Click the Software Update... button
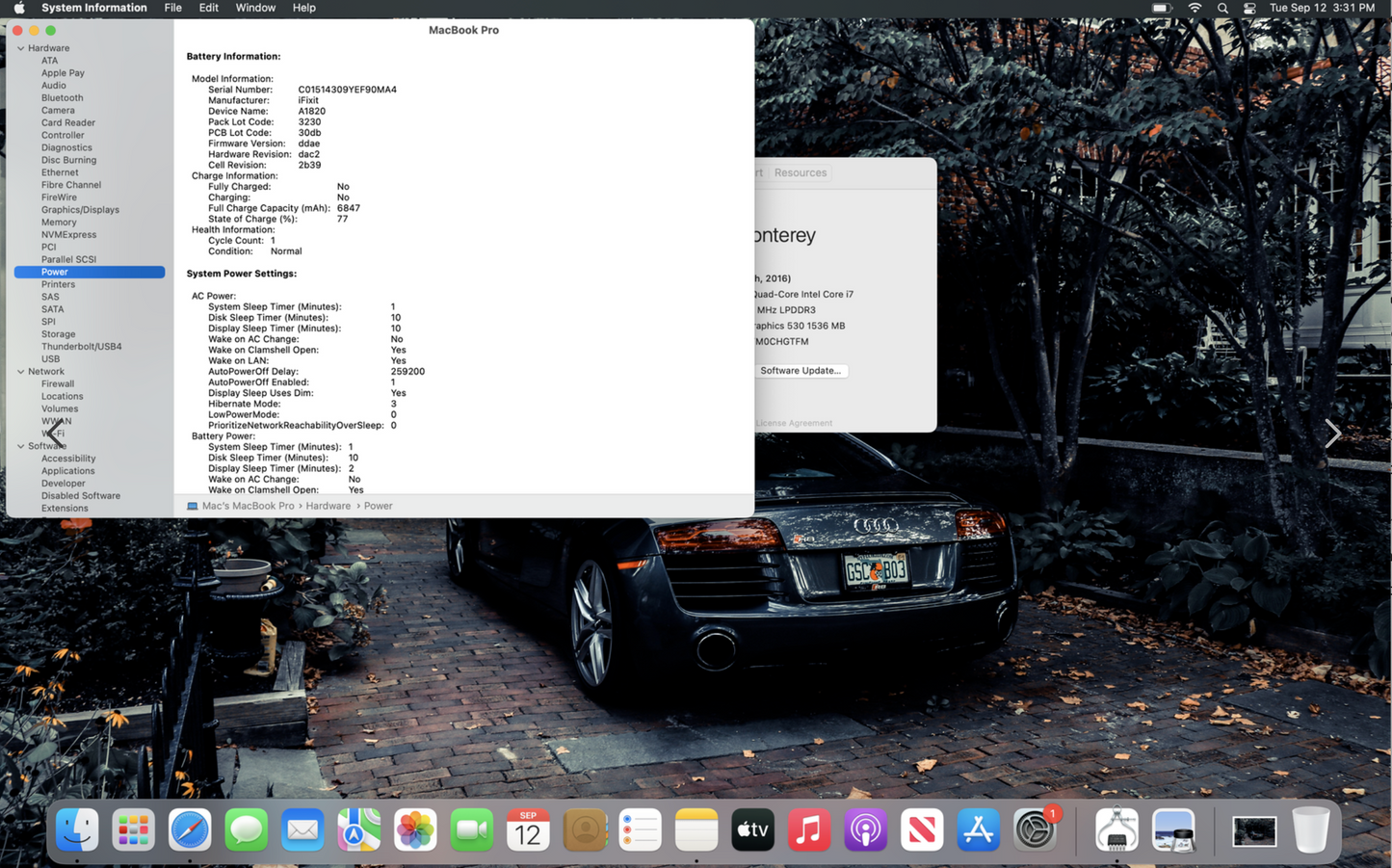 [800, 371]
